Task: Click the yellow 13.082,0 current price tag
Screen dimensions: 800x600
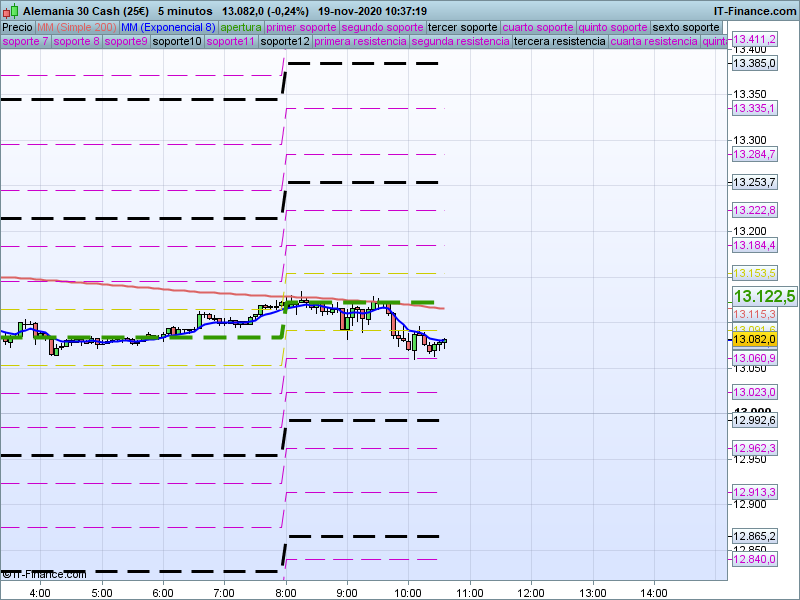Action: 754,340
